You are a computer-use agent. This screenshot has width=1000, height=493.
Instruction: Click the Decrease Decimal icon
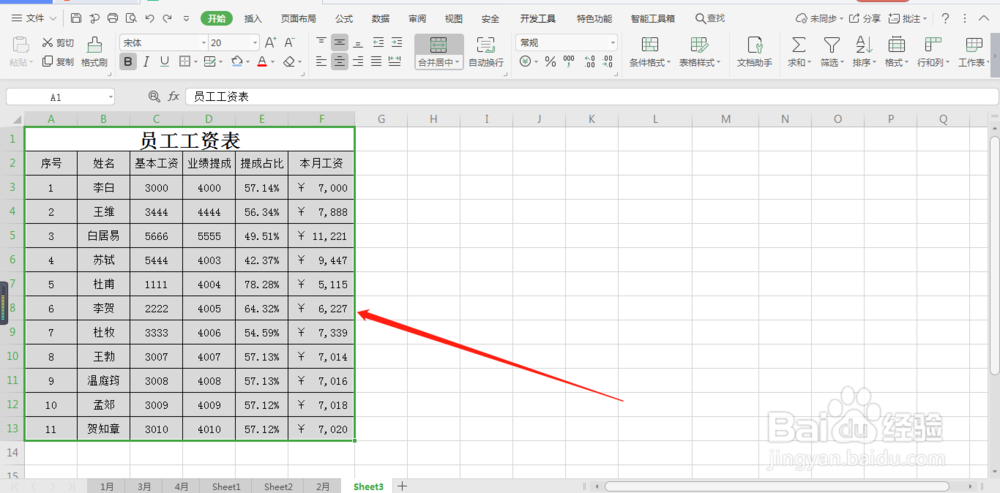607,62
